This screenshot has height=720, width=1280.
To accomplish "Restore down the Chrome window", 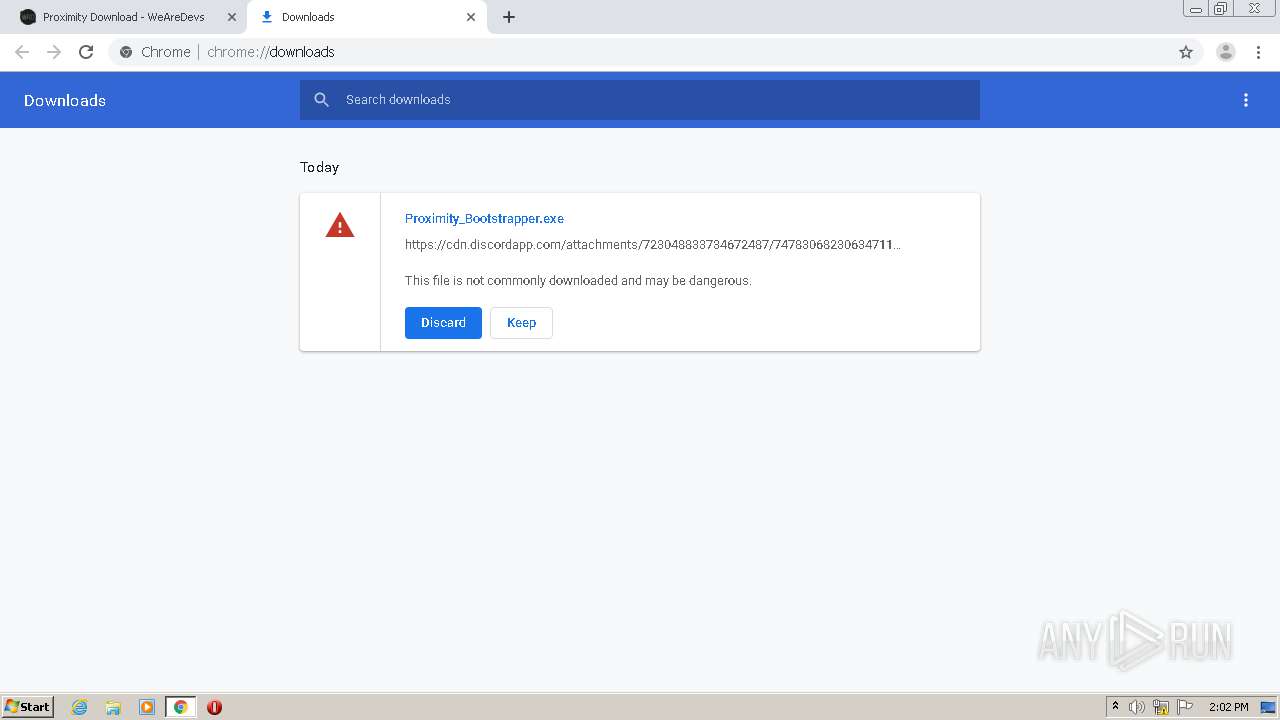I will [x=1221, y=9].
